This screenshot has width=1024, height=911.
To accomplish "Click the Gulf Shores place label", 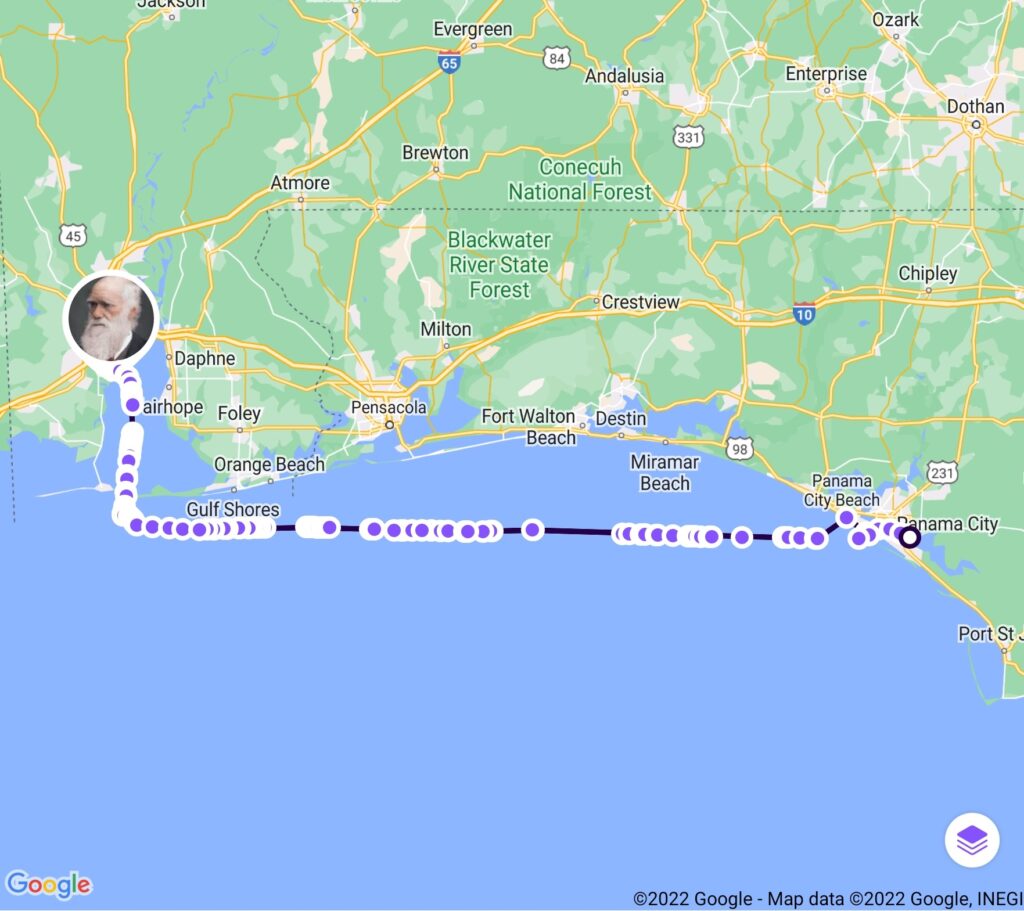I will (x=233, y=509).
